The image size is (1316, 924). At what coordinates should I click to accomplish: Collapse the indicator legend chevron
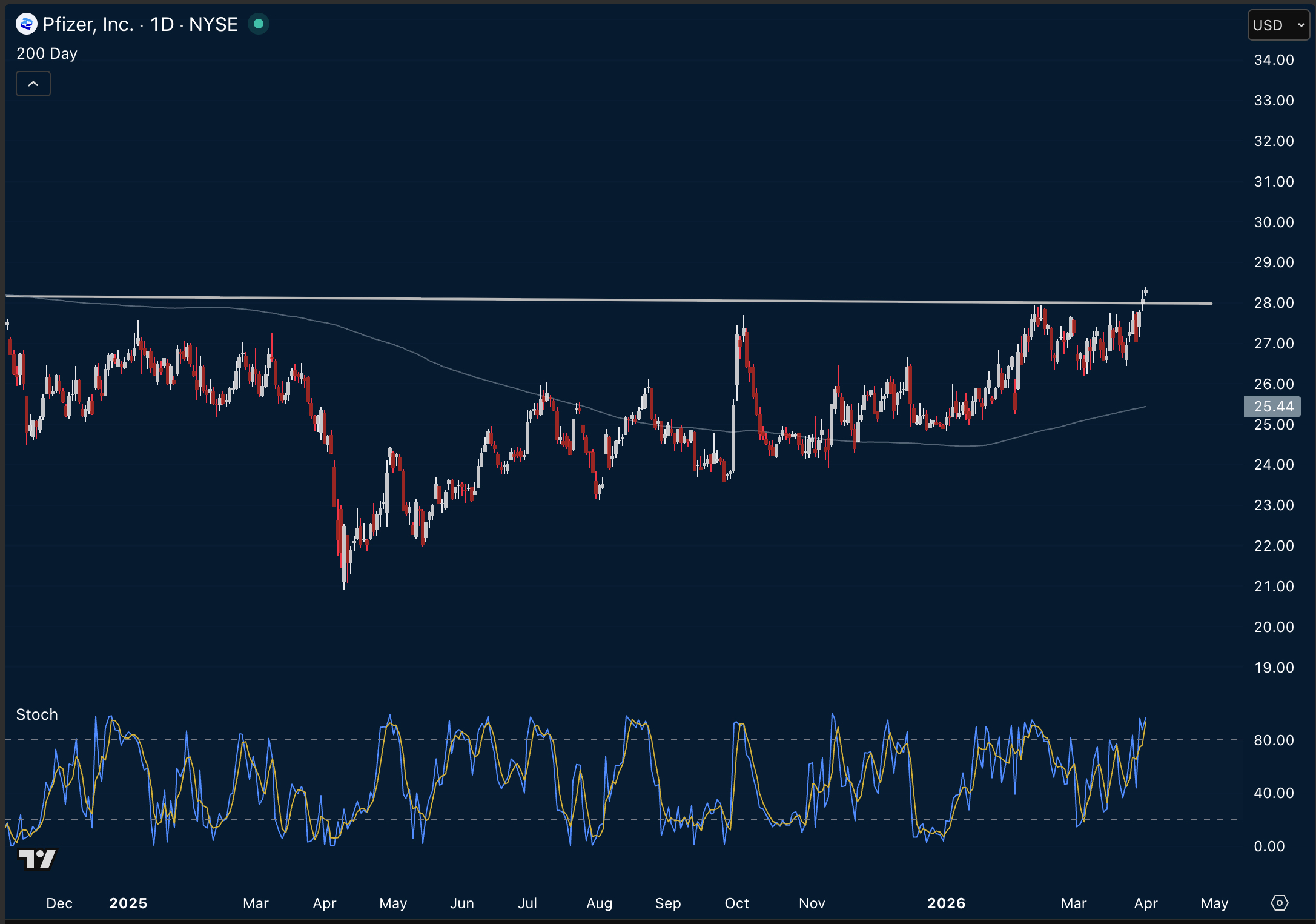coord(33,84)
